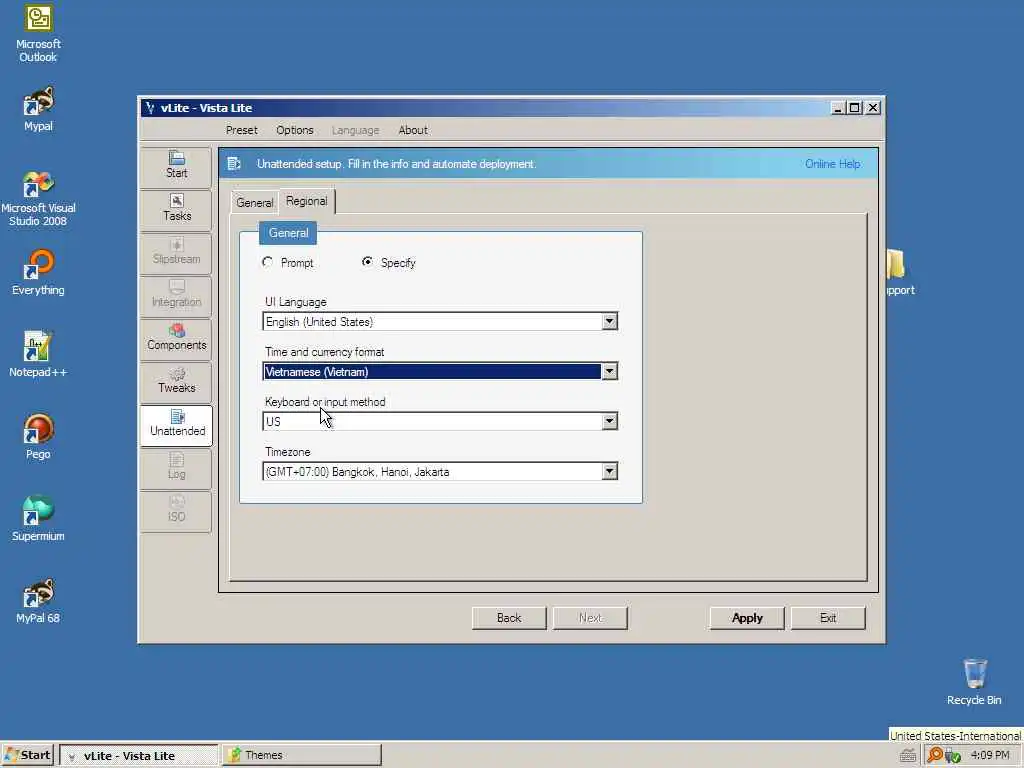
Task: Open the ISO sidebar section
Action: [176, 511]
